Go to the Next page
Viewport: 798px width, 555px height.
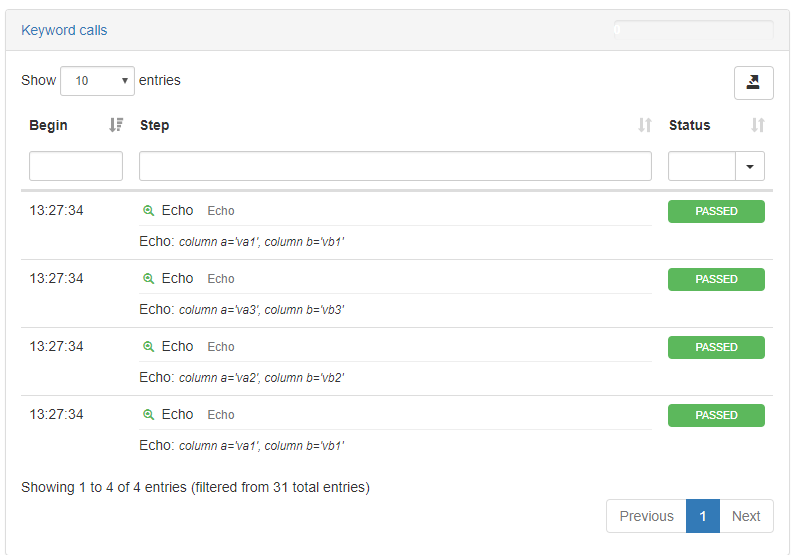[746, 516]
